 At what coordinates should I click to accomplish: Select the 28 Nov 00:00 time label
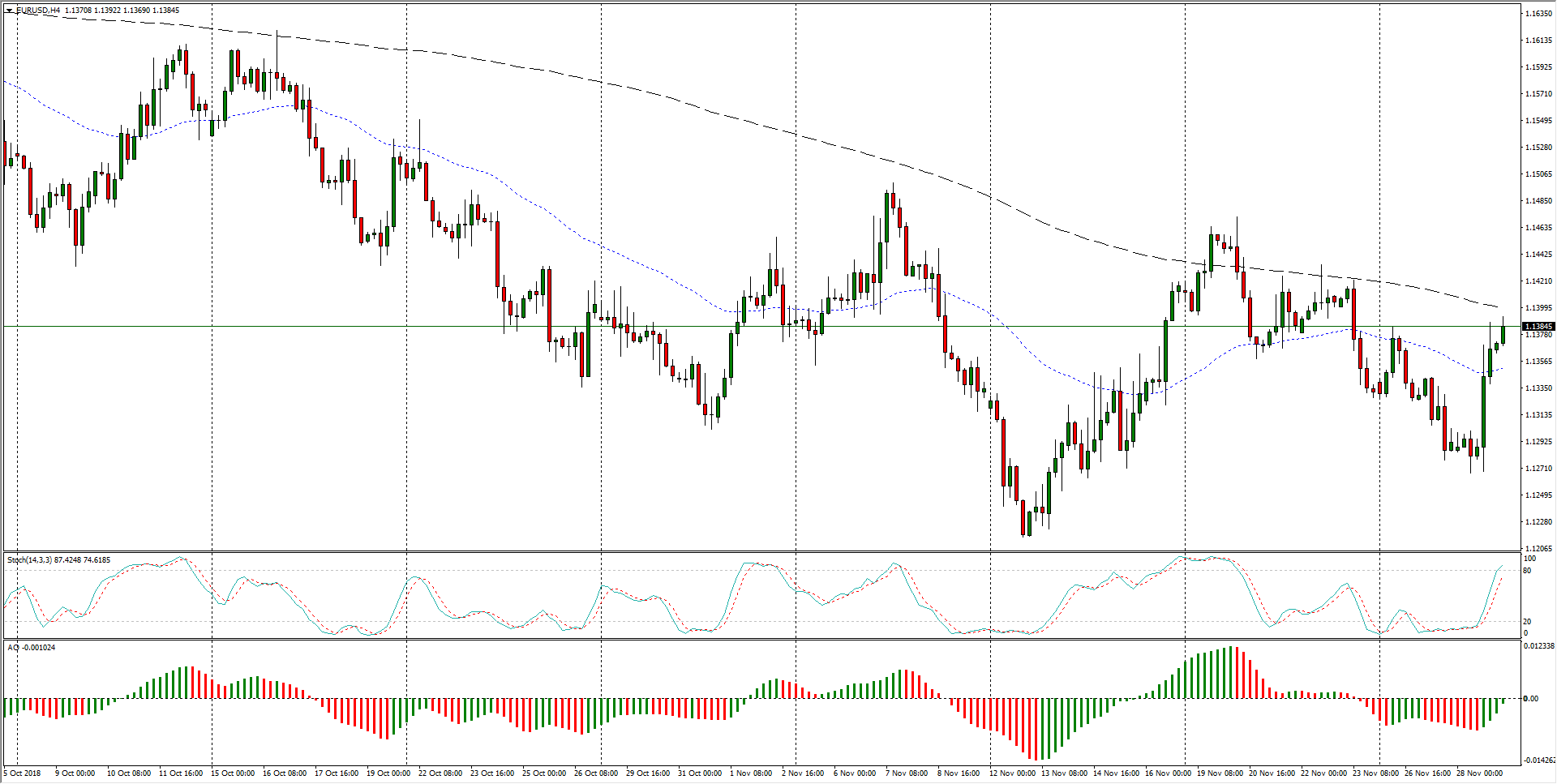(1480, 773)
